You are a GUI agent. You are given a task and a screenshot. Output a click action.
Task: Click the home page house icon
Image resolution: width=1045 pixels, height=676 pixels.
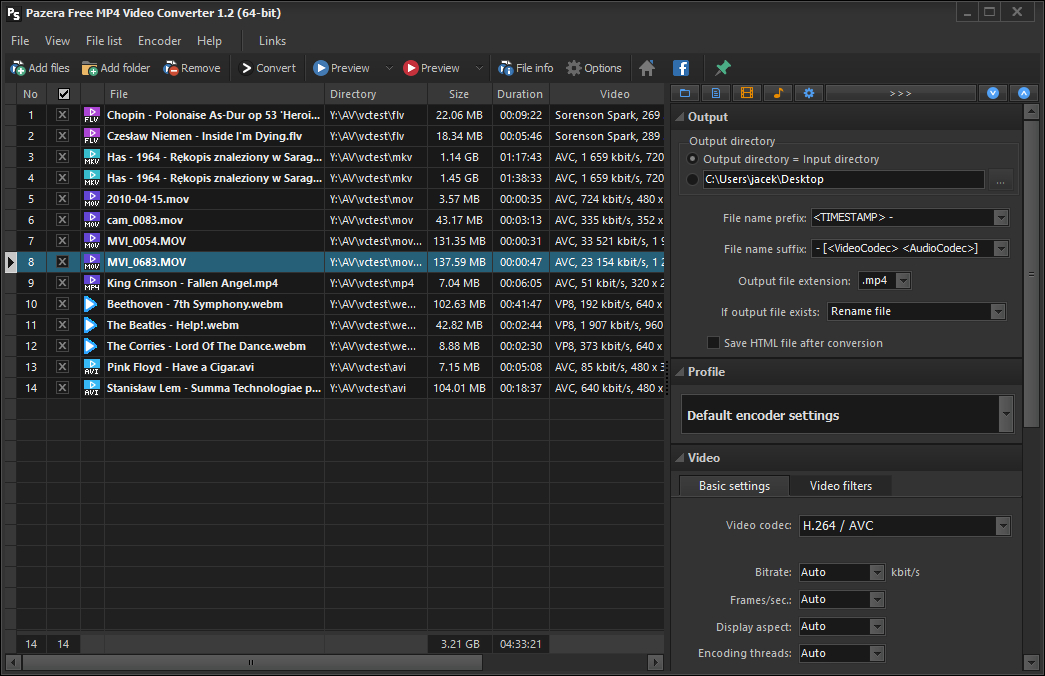(647, 68)
